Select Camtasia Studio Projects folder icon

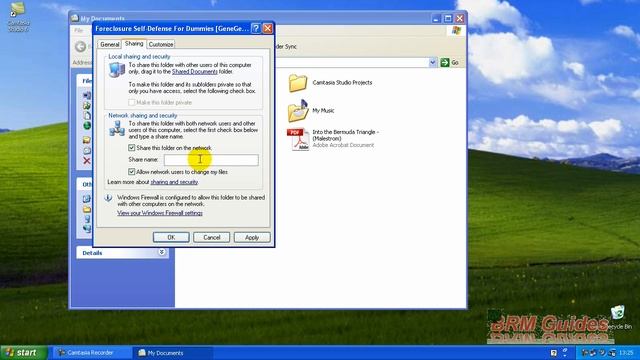click(x=298, y=83)
